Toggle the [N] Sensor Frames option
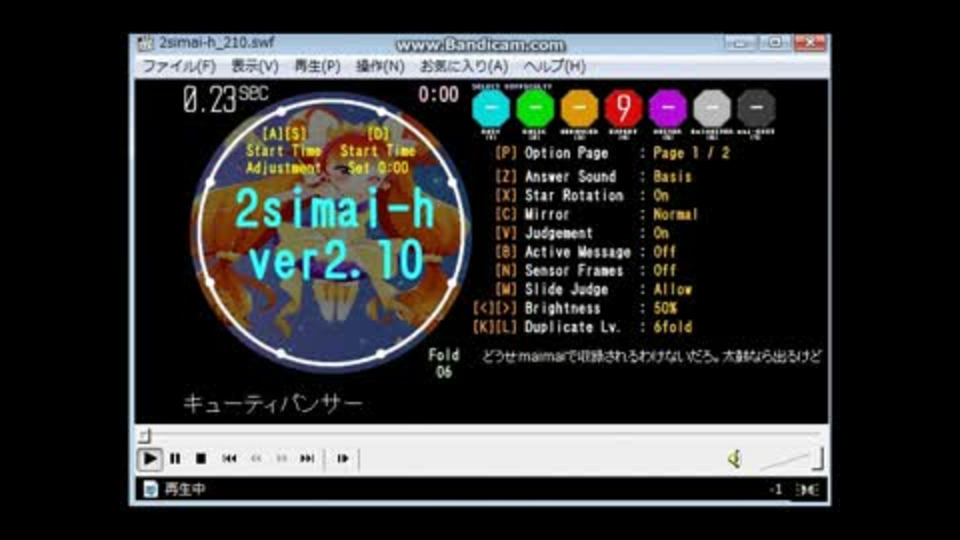 coord(585,271)
